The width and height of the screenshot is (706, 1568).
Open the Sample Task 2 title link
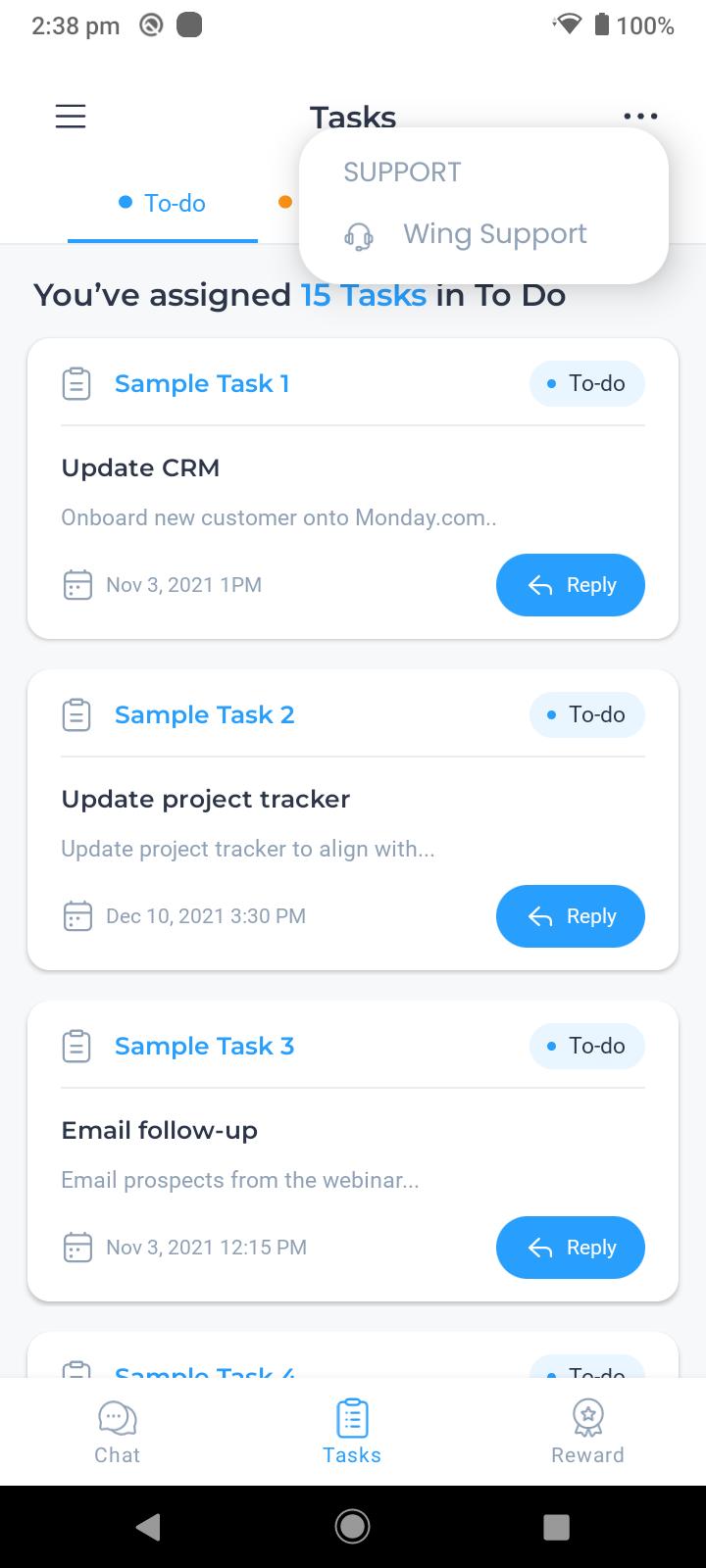(204, 714)
